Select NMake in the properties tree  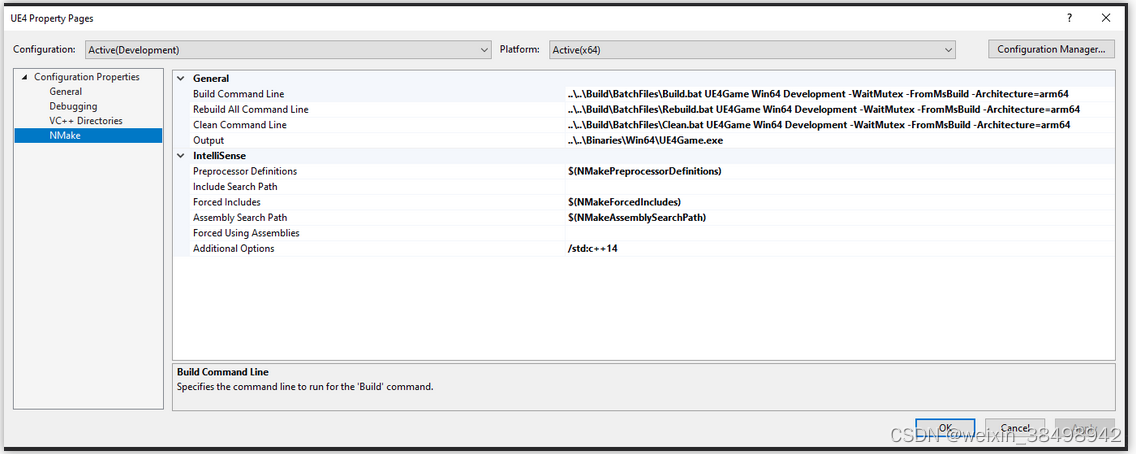[x=64, y=135]
